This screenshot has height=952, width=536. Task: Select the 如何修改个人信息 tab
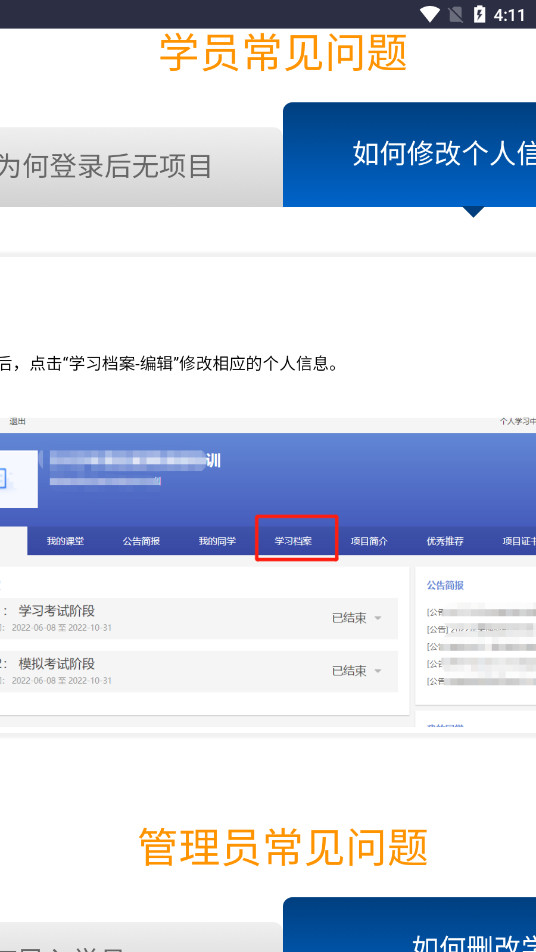[410, 154]
